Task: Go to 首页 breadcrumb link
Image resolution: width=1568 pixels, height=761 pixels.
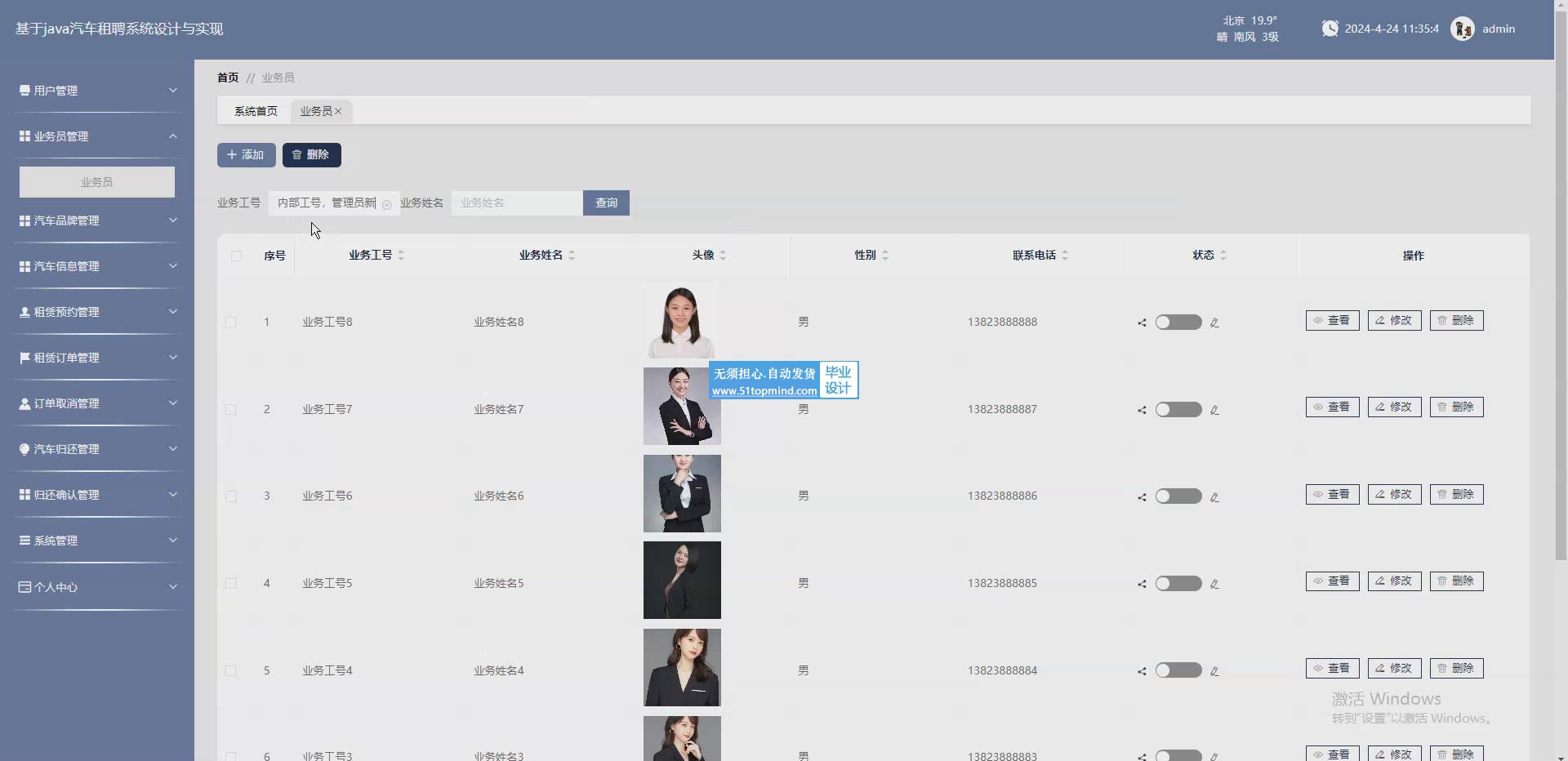Action: (x=228, y=78)
